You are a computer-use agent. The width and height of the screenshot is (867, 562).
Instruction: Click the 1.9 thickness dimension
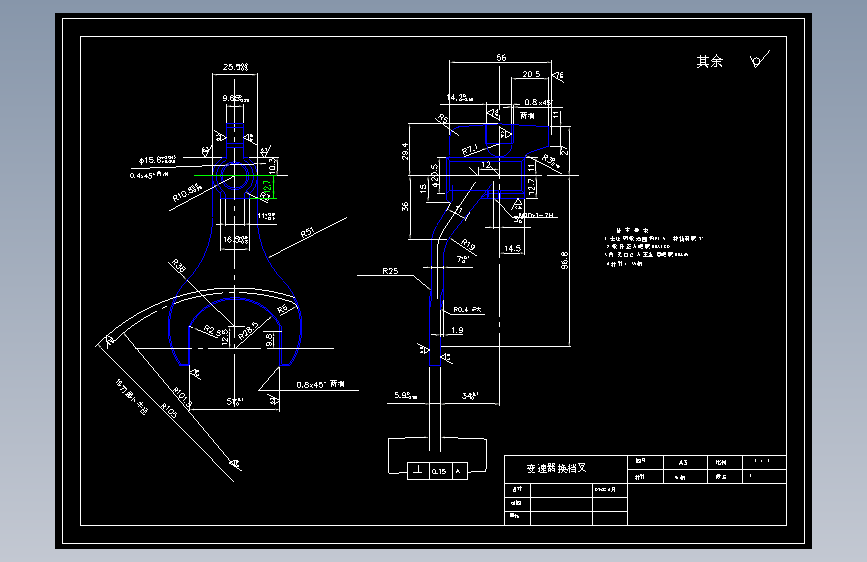457,330
